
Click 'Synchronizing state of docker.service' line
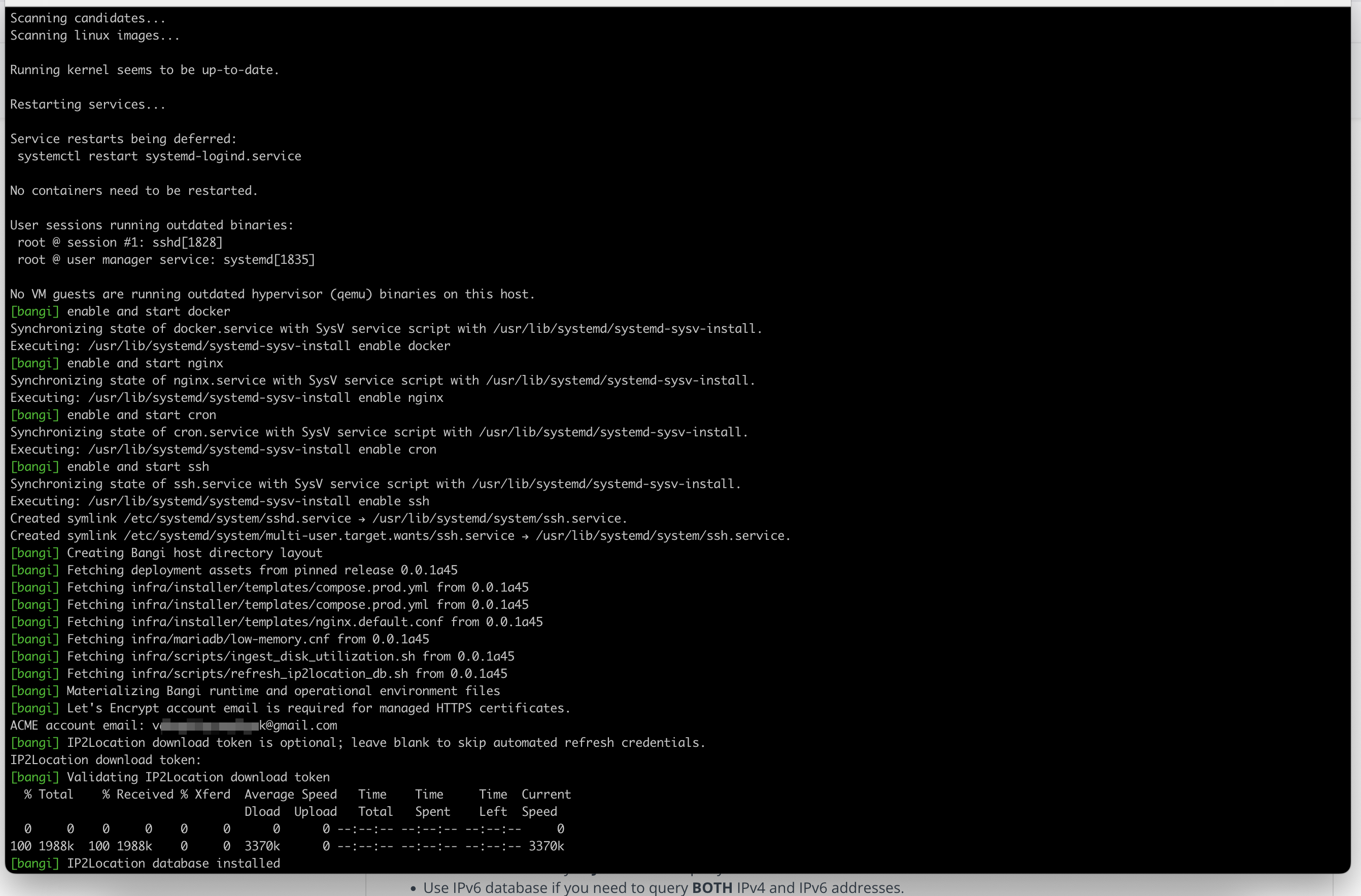coord(386,329)
